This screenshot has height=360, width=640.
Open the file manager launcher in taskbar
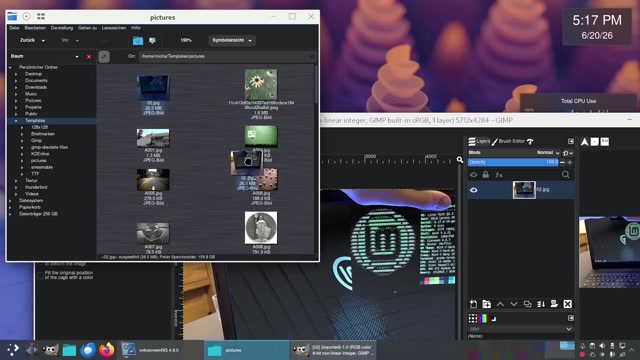click(69, 350)
